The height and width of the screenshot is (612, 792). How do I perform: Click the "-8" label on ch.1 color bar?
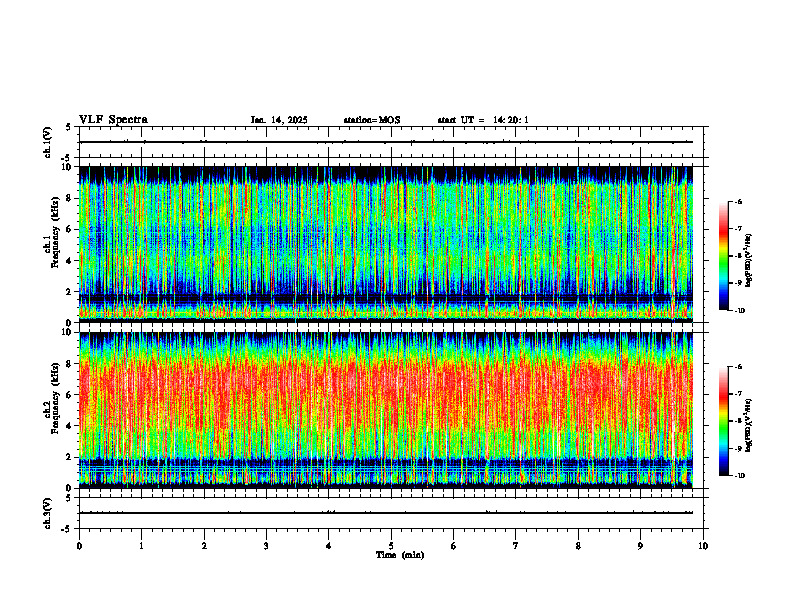pyautogui.click(x=738, y=256)
